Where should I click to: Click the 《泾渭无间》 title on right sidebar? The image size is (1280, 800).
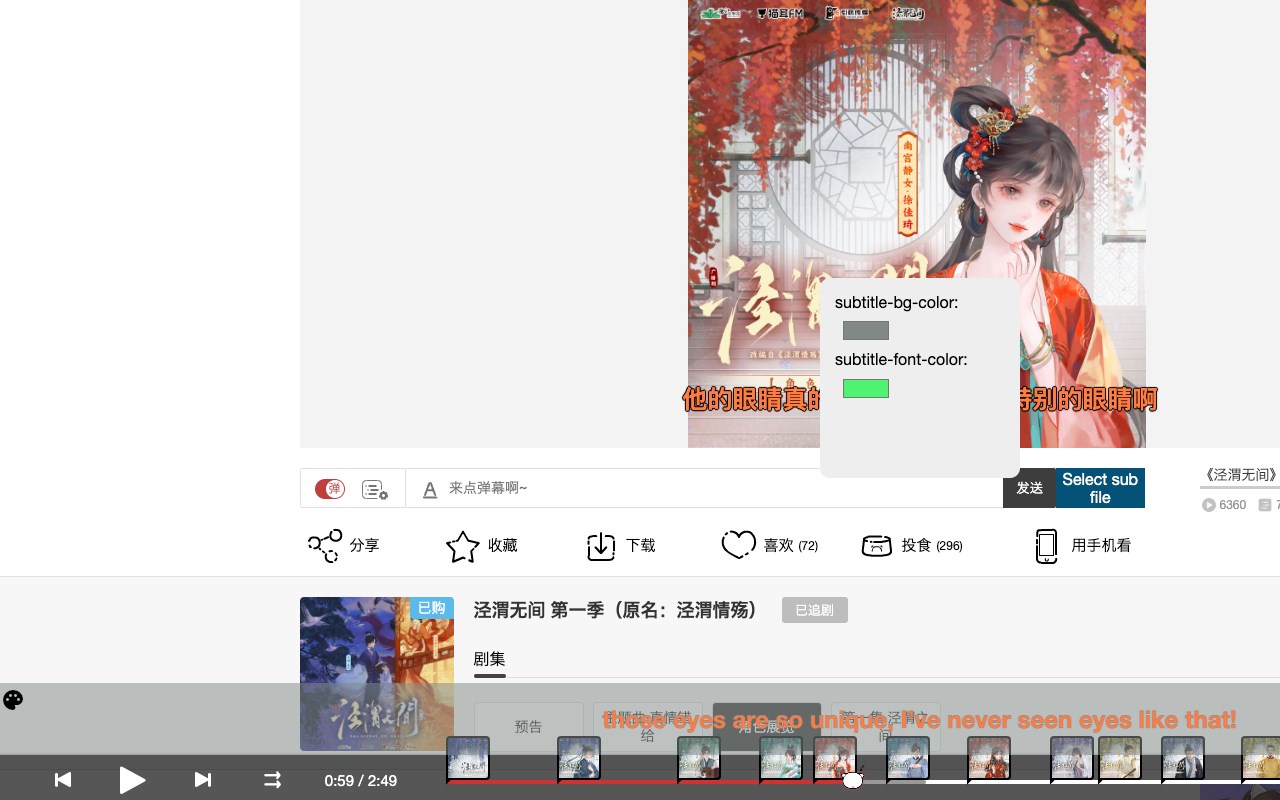(x=1240, y=475)
